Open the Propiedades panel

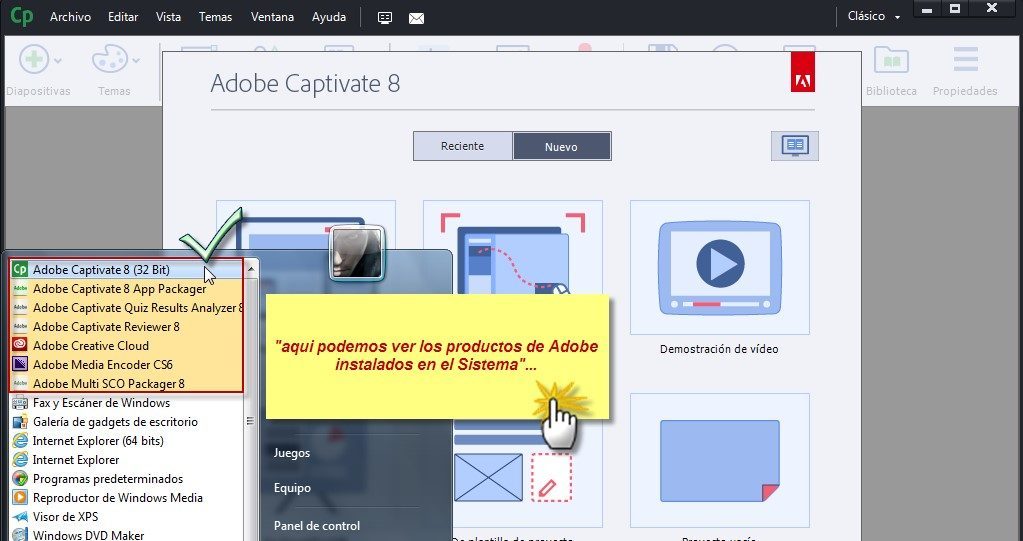click(x=965, y=72)
